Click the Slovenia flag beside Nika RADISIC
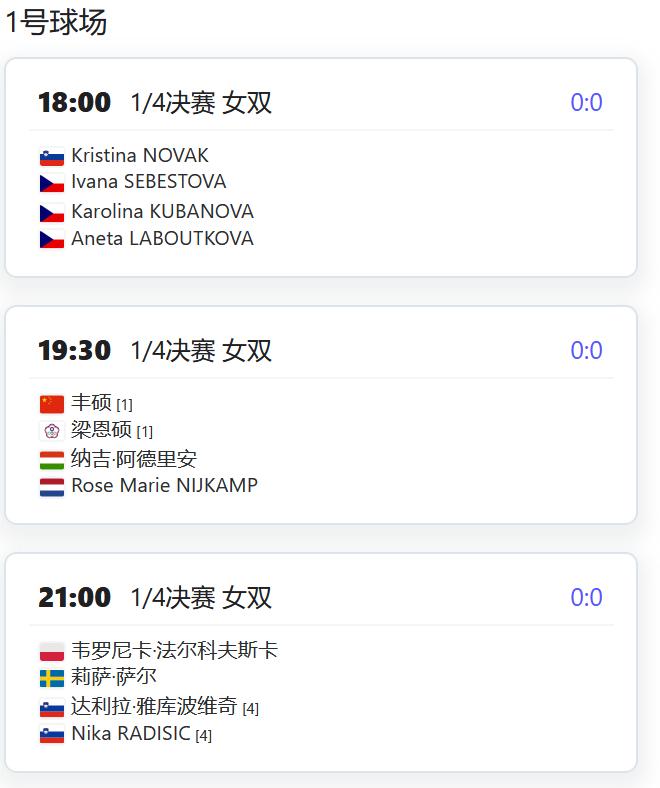The width and height of the screenshot is (660, 788). click(x=52, y=735)
